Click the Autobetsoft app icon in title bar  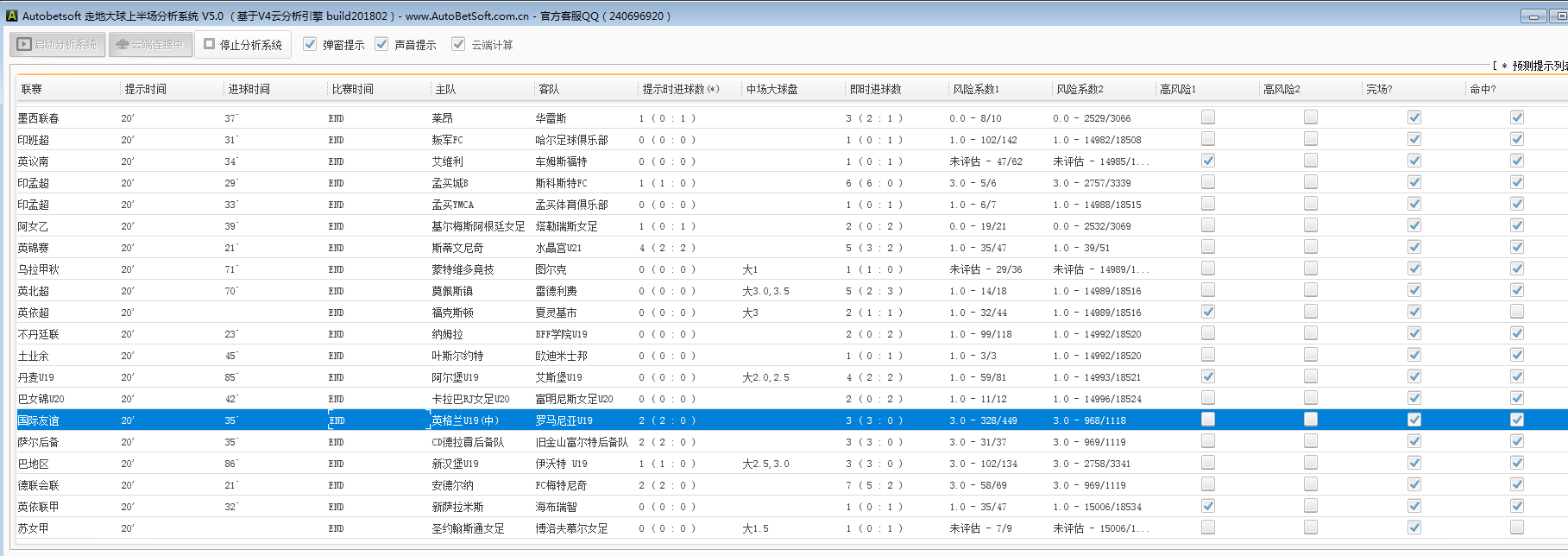tap(11, 16)
